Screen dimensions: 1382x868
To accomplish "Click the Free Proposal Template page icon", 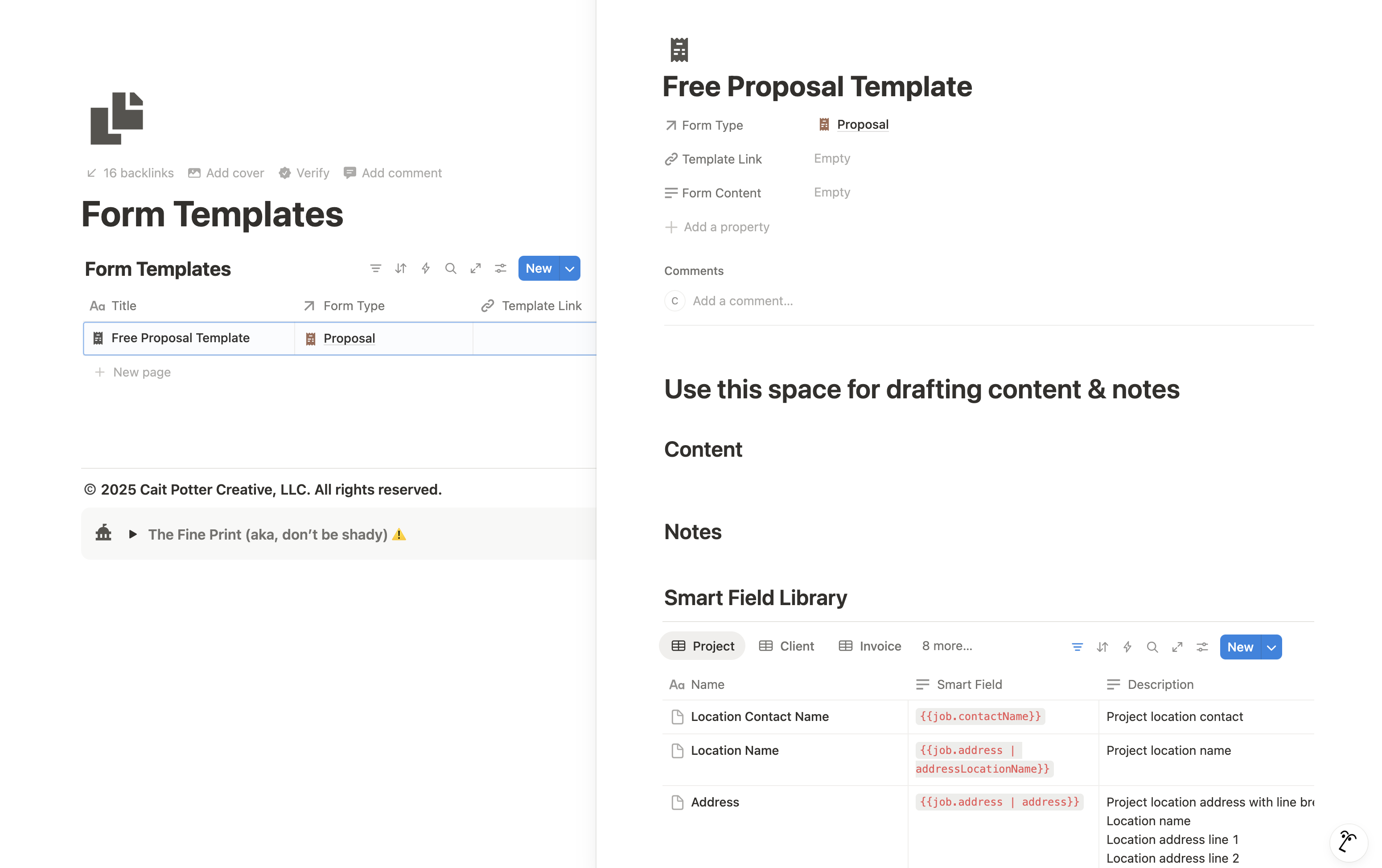I will pos(679,50).
